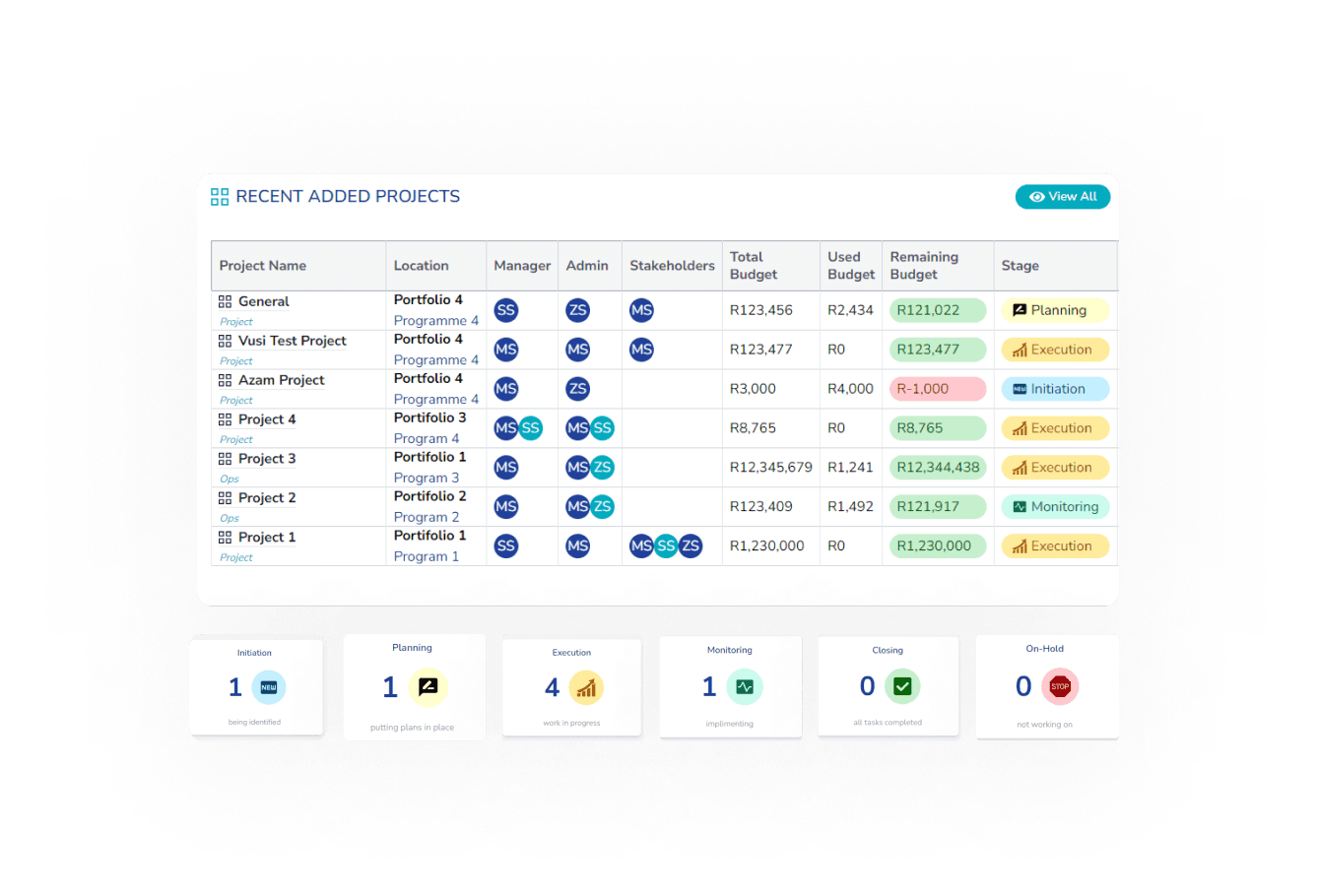This screenshot has height=896, width=1317.
Task: Click MS stakeholder avatar in Vusi Test Project row
Action: click(x=642, y=350)
